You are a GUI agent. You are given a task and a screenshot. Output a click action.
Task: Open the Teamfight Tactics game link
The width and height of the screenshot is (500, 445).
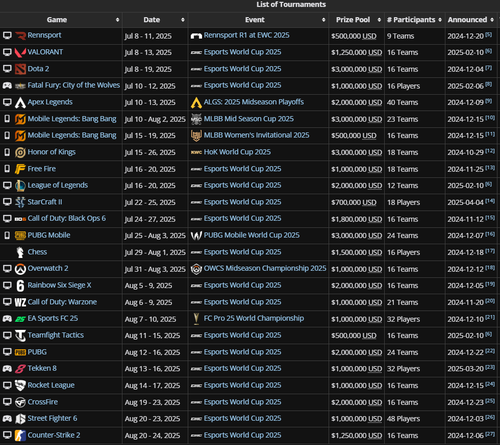point(56,335)
